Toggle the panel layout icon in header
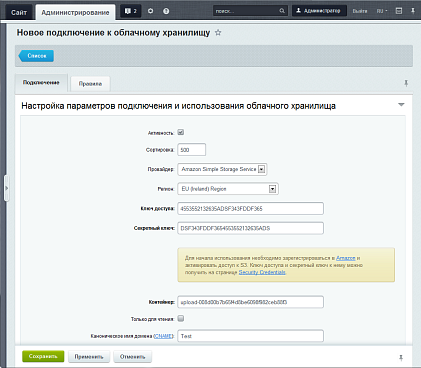Viewport: 421px width, 368px height. click(x=399, y=11)
